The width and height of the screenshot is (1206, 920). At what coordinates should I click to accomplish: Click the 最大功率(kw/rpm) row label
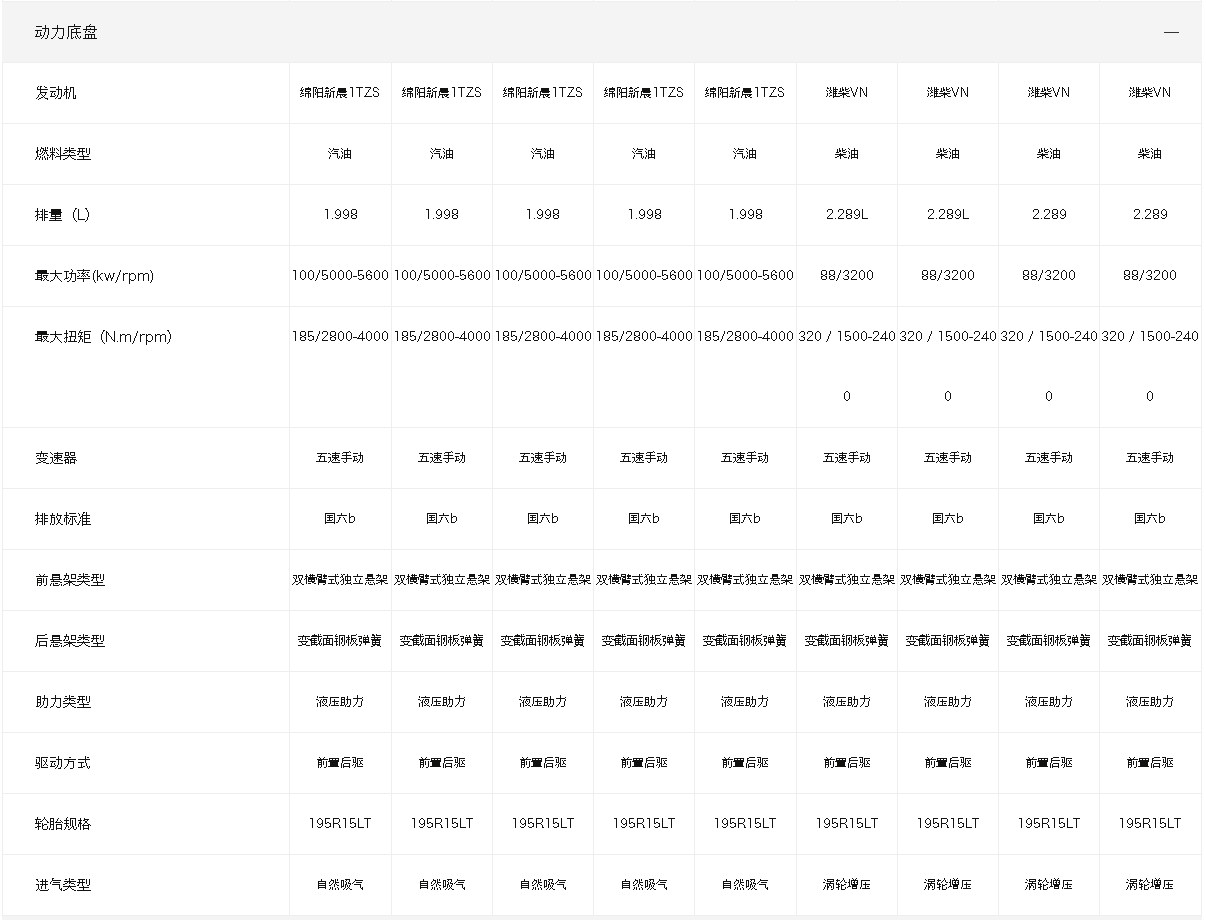(x=94, y=276)
